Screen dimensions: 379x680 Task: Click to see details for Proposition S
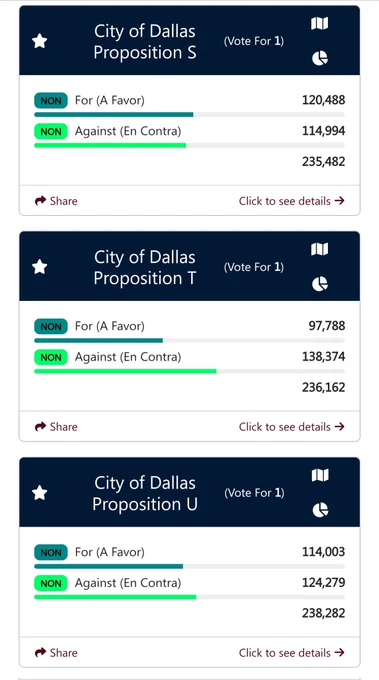pyautogui.click(x=292, y=201)
